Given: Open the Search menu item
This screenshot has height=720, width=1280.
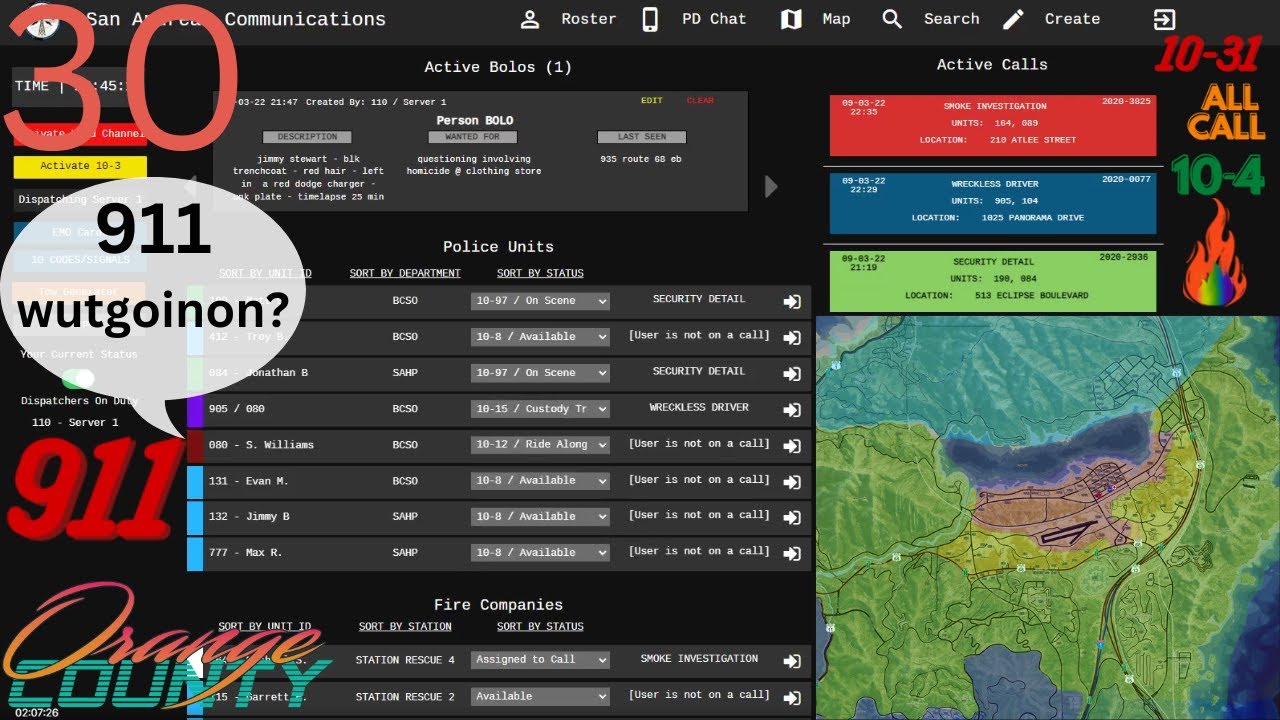Looking at the screenshot, I should click(x=952, y=19).
